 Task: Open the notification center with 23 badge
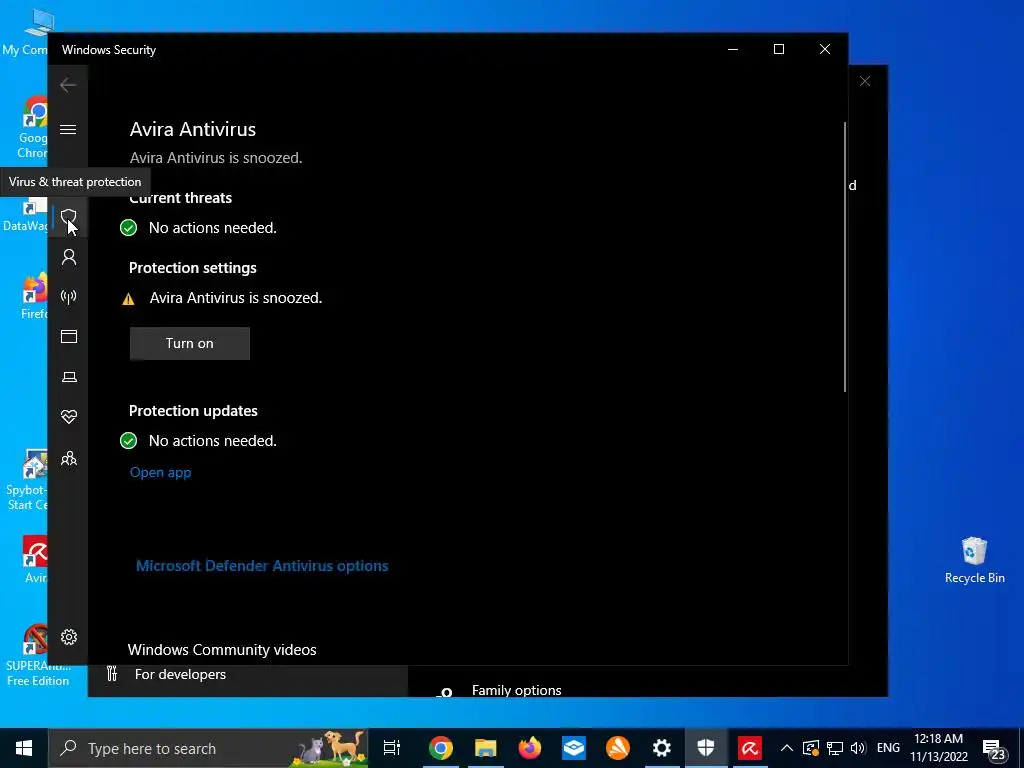click(994, 749)
